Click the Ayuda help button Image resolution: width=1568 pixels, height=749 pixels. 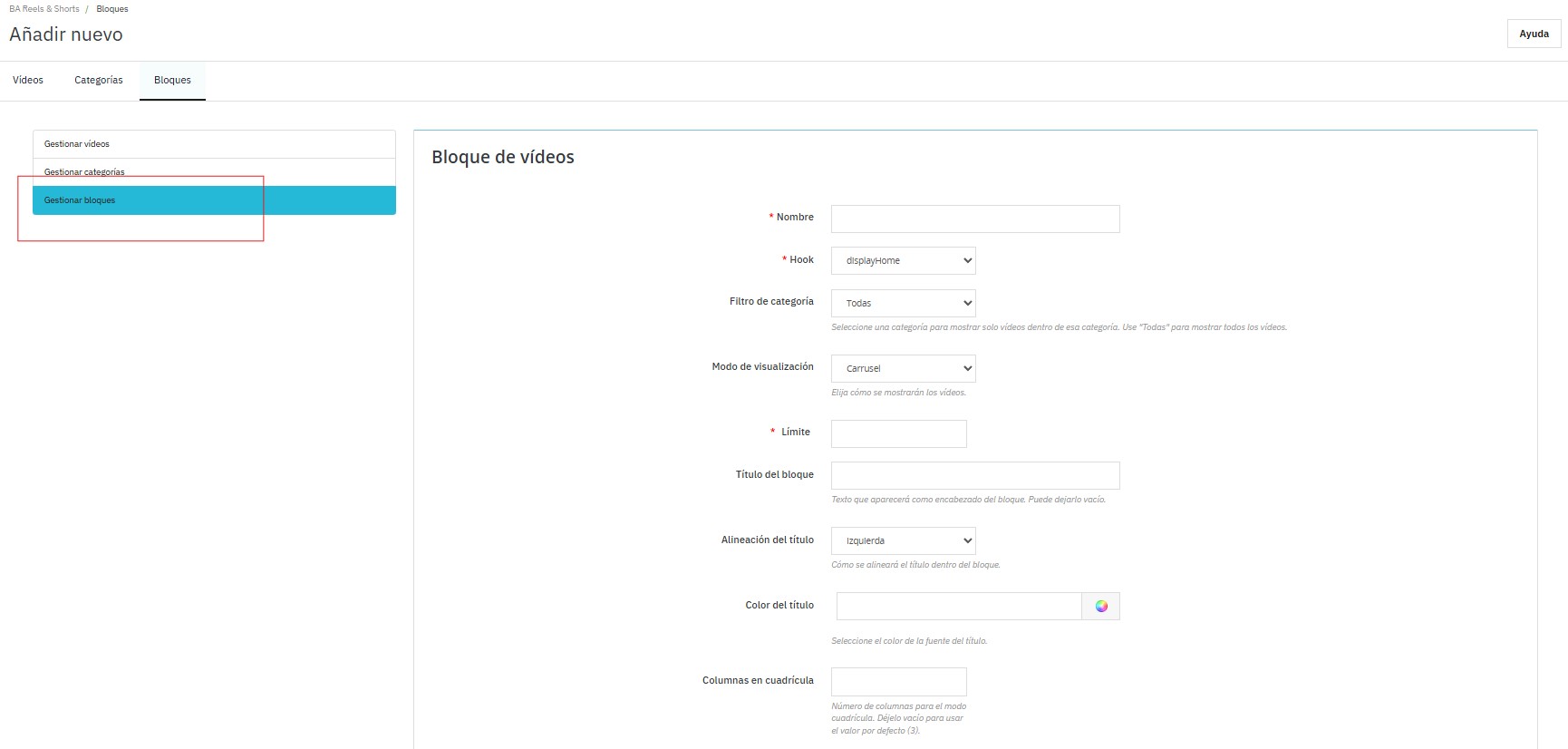click(x=1534, y=34)
